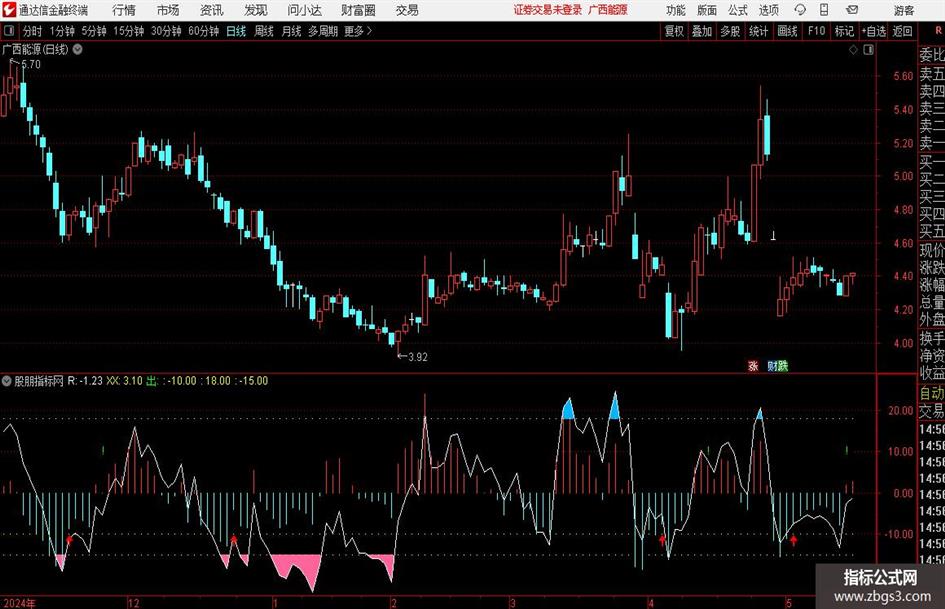Click the 5.00 price axis label
Viewport: 945px width, 609px height.
903,177
